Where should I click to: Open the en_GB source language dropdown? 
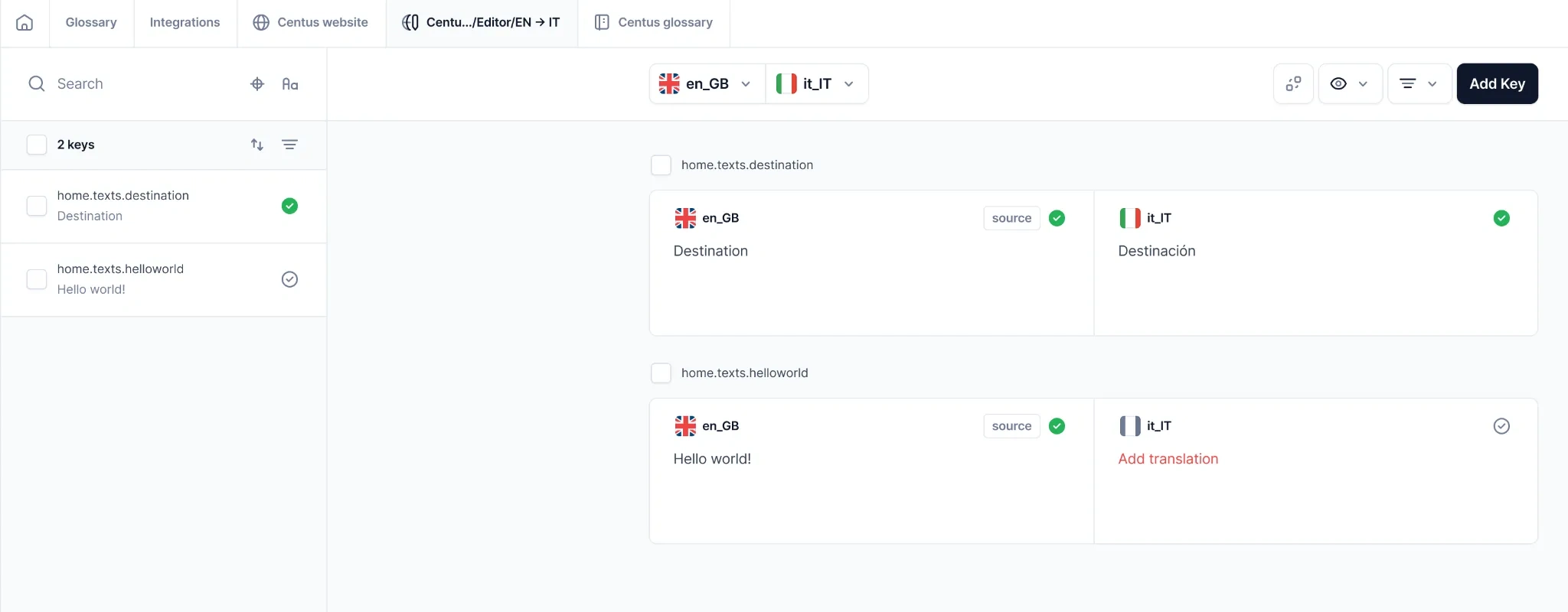pyautogui.click(x=707, y=84)
